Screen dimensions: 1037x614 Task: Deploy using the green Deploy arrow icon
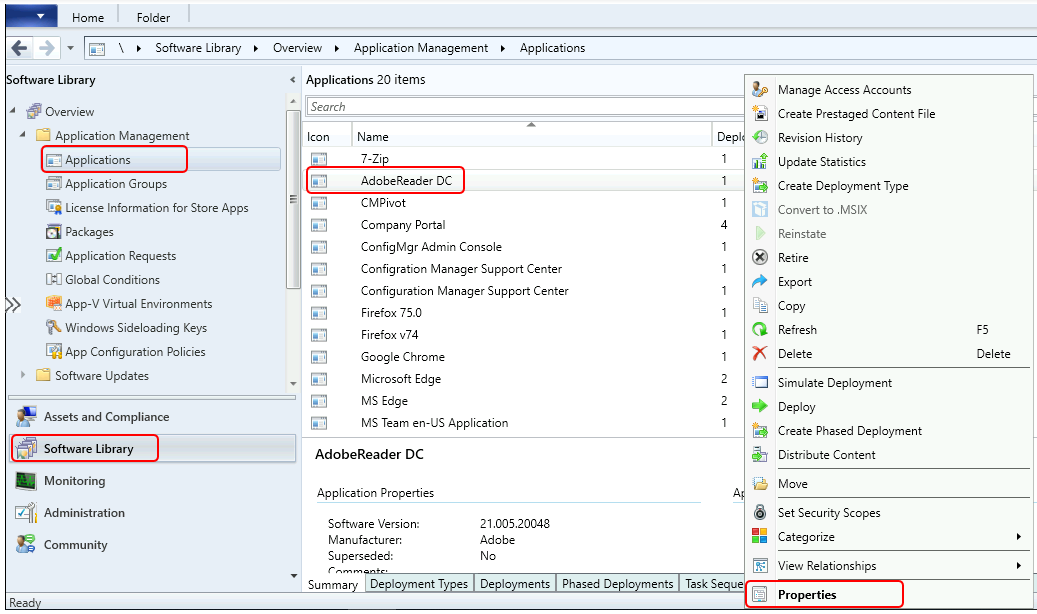[762, 406]
